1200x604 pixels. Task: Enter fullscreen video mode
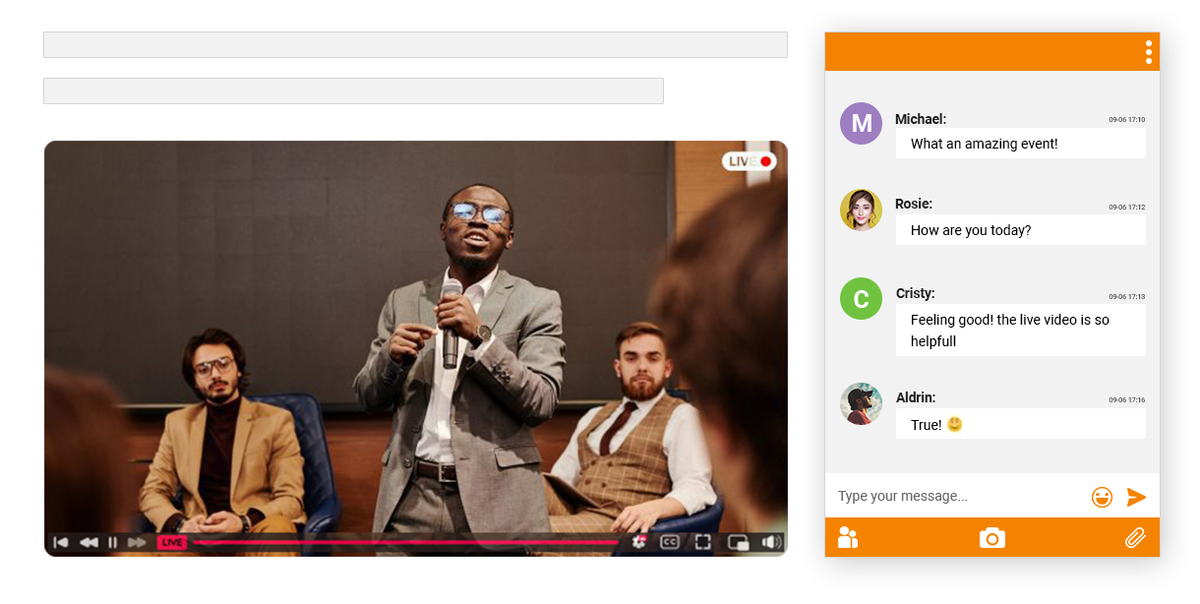click(x=703, y=542)
